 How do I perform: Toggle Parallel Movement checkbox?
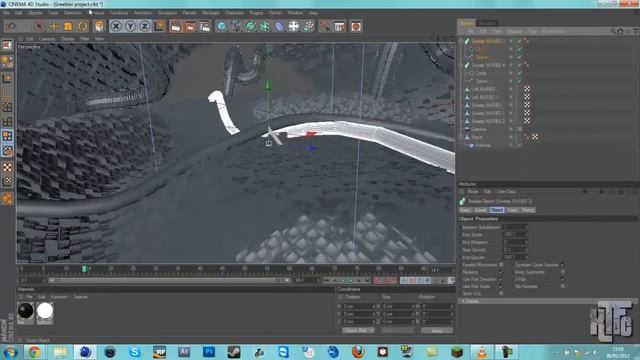click(501, 265)
